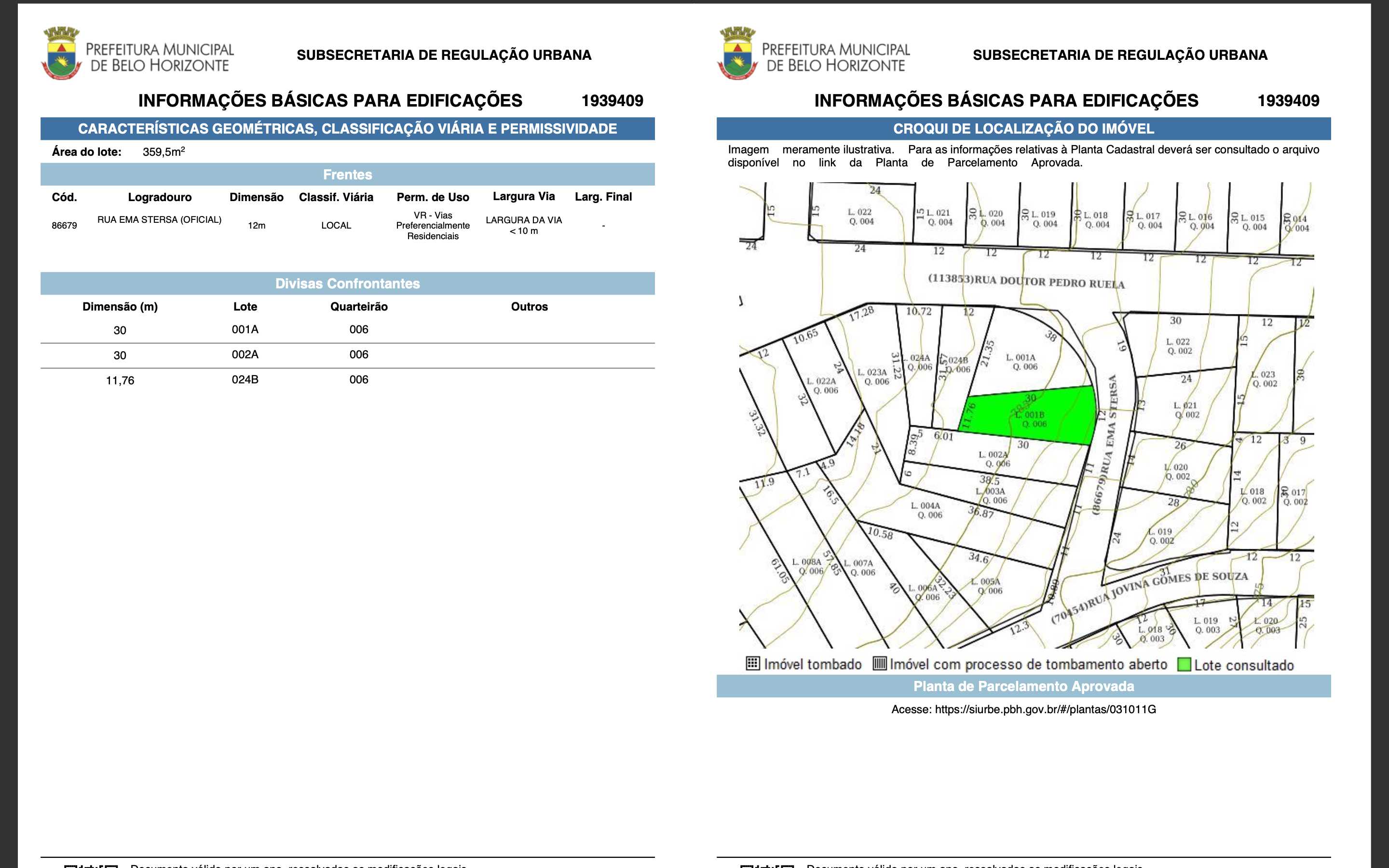This screenshot has height=868, width=1389.
Task: Click lot label 'L. 003A Q. 006' on the map
Action: pos(993,495)
